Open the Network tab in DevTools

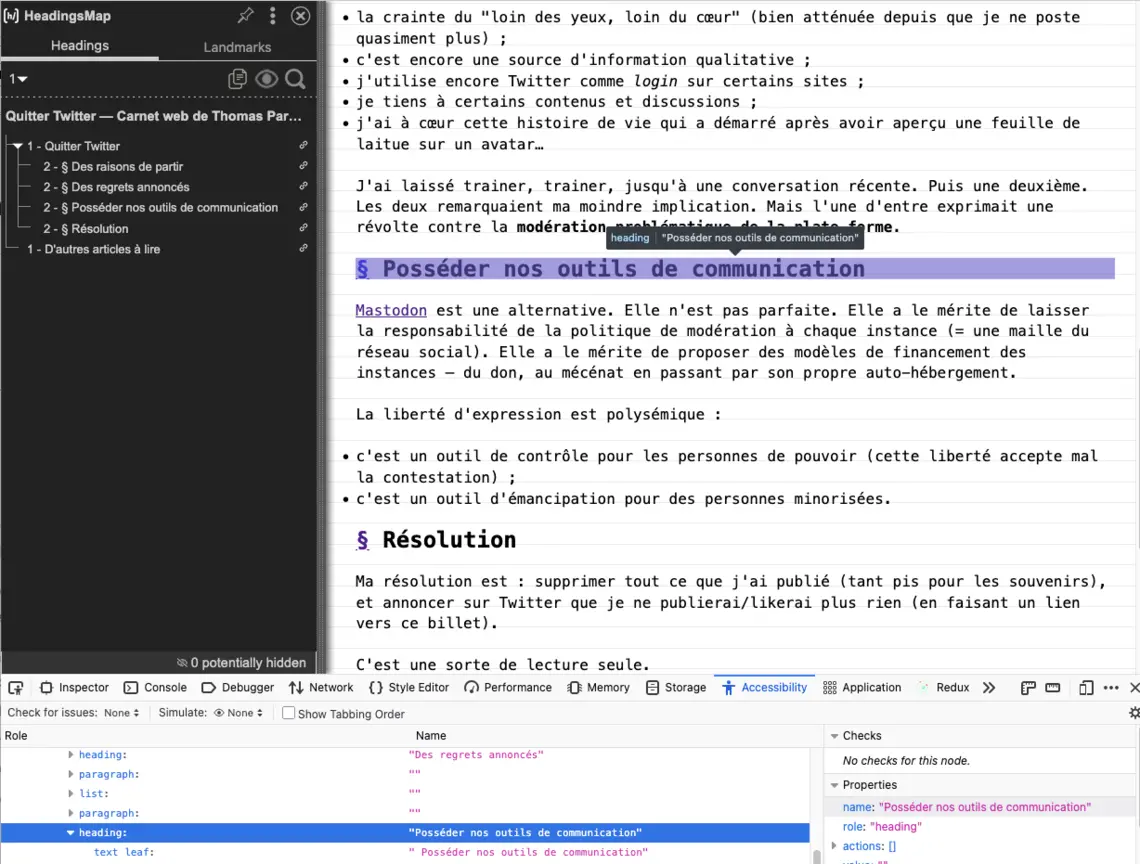(321, 688)
